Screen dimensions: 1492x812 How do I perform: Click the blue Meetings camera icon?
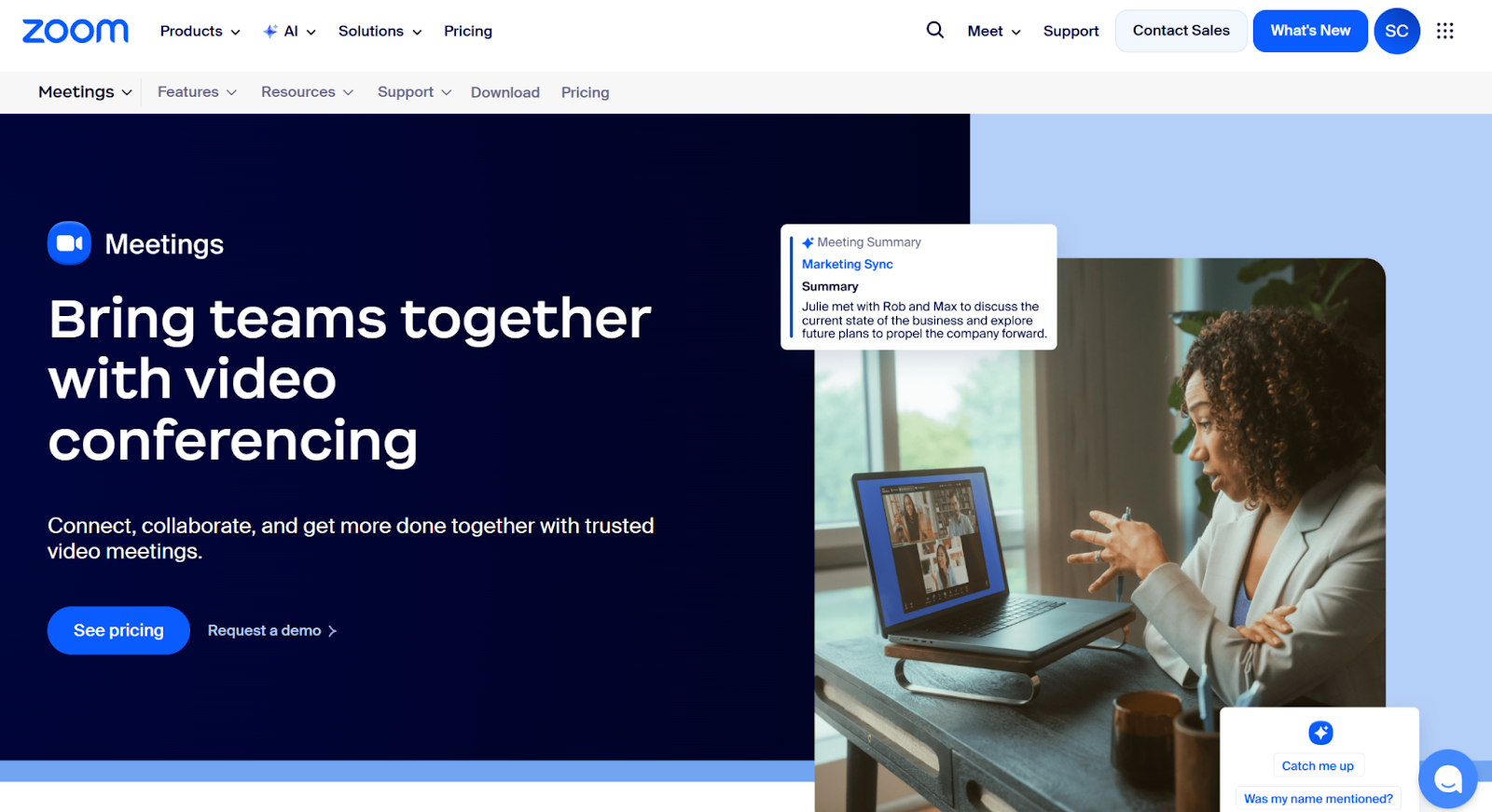pos(69,243)
